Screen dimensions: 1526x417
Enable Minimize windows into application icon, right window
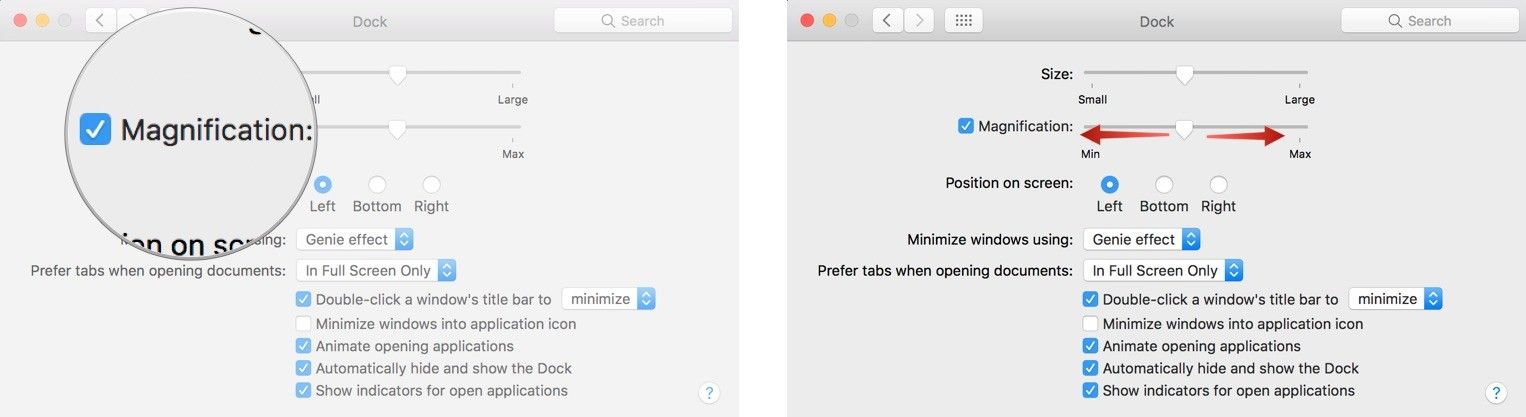tap(1090, 324)
